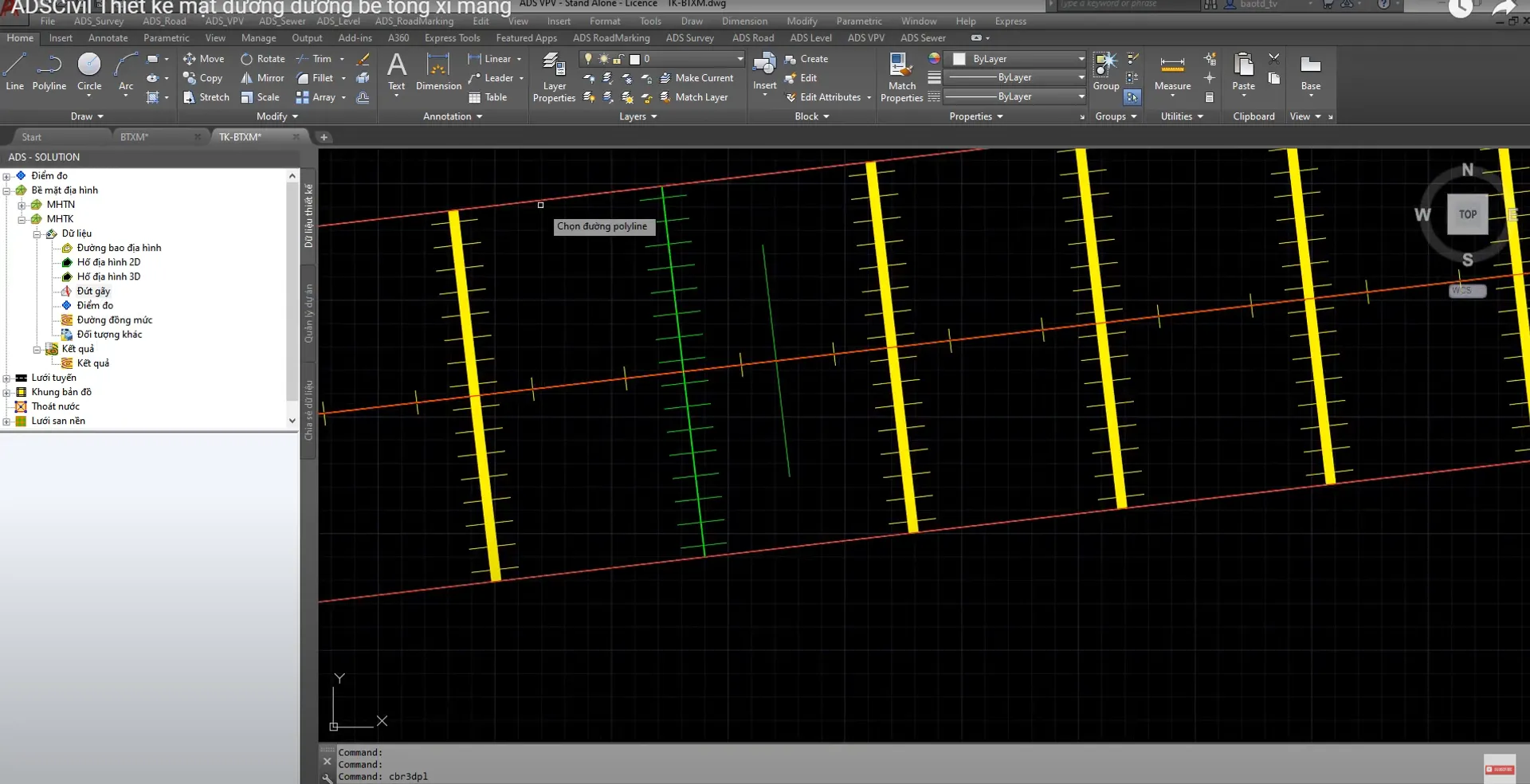Switch to the Annotate ribbon tab
Screen dimensions: 1530x784
coord(108,38)
